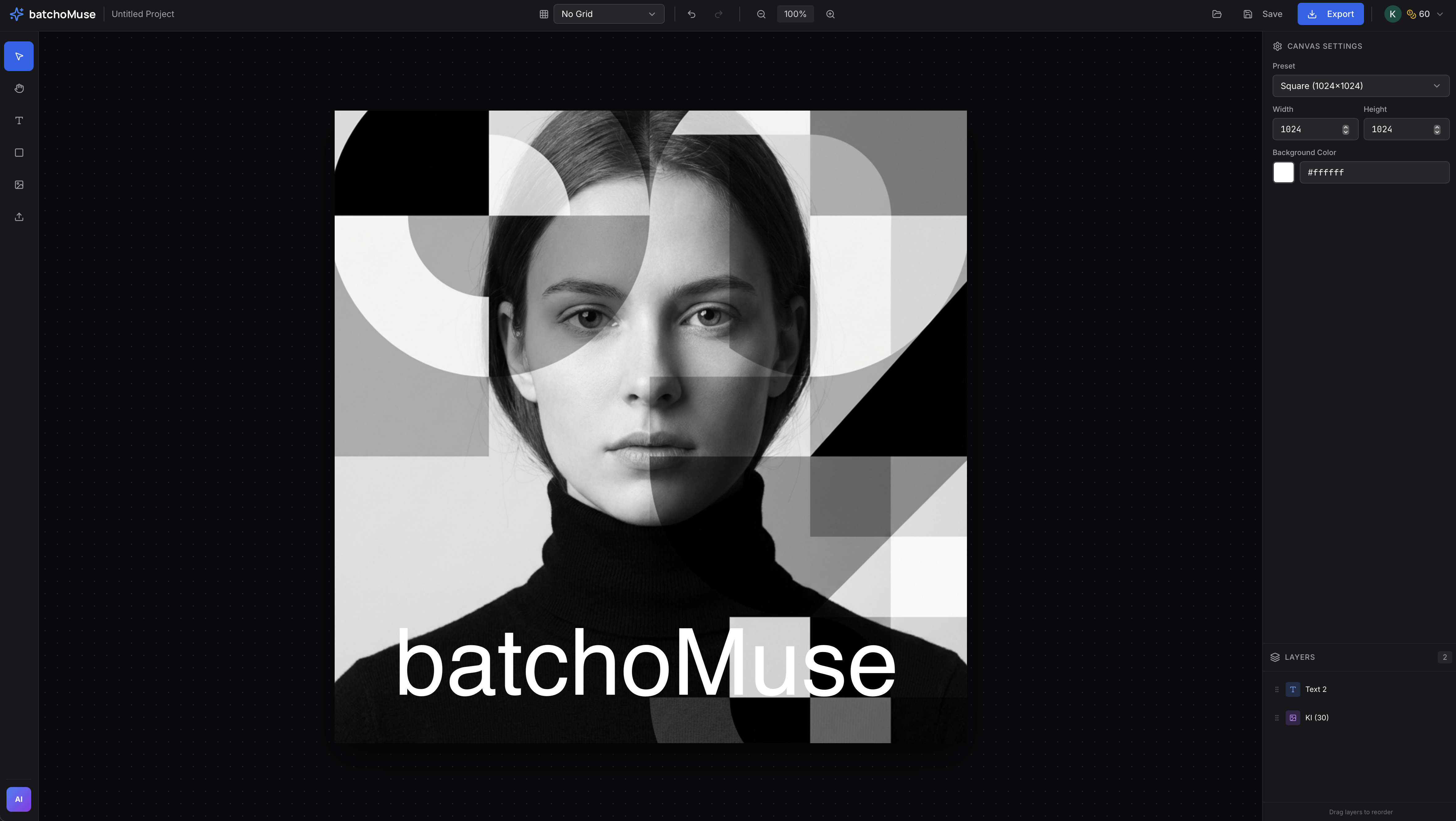Screen dimensions: 1456x821
Task: Click the Save button
Action: (1263, 14)
